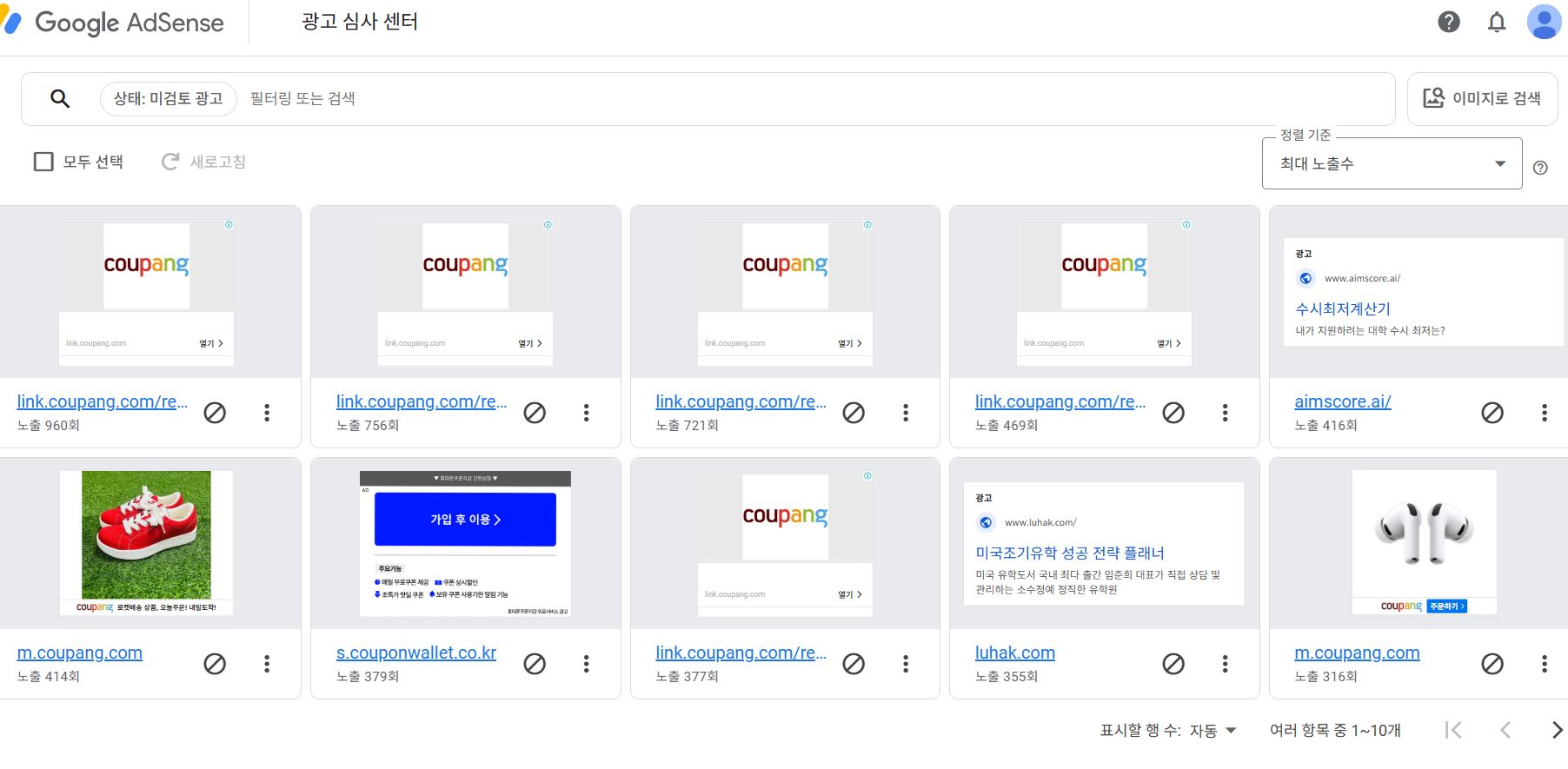Block the aimscore.ai ad

point(1492,413)
